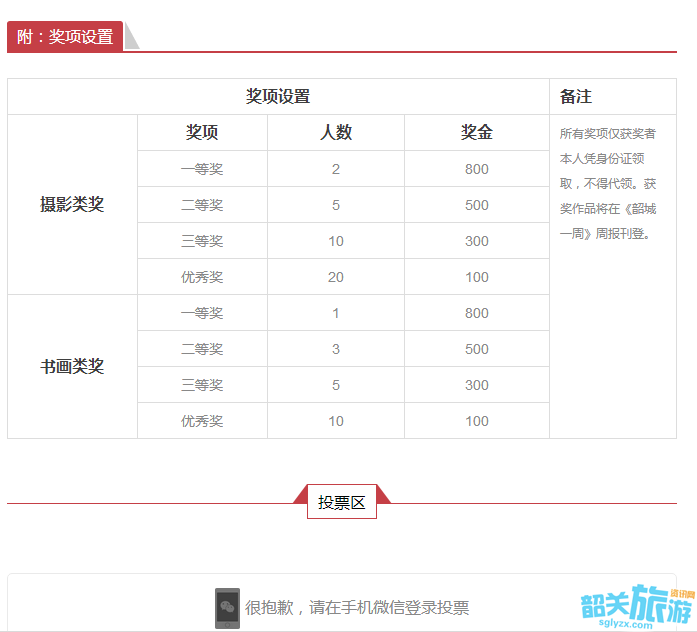Click 一等奖 in the 书画类奖 section
697x632 pixels.
tap(202, 313)
